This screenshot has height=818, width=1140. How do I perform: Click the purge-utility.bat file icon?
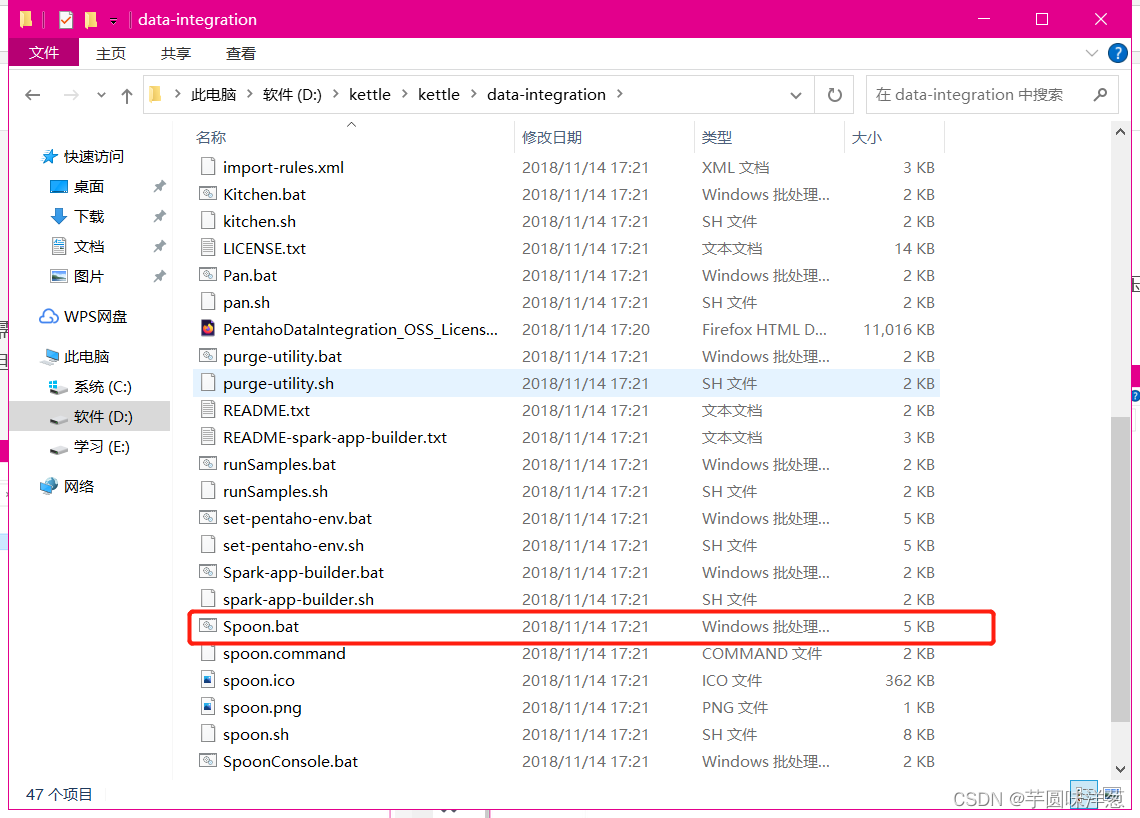point(208,356)
